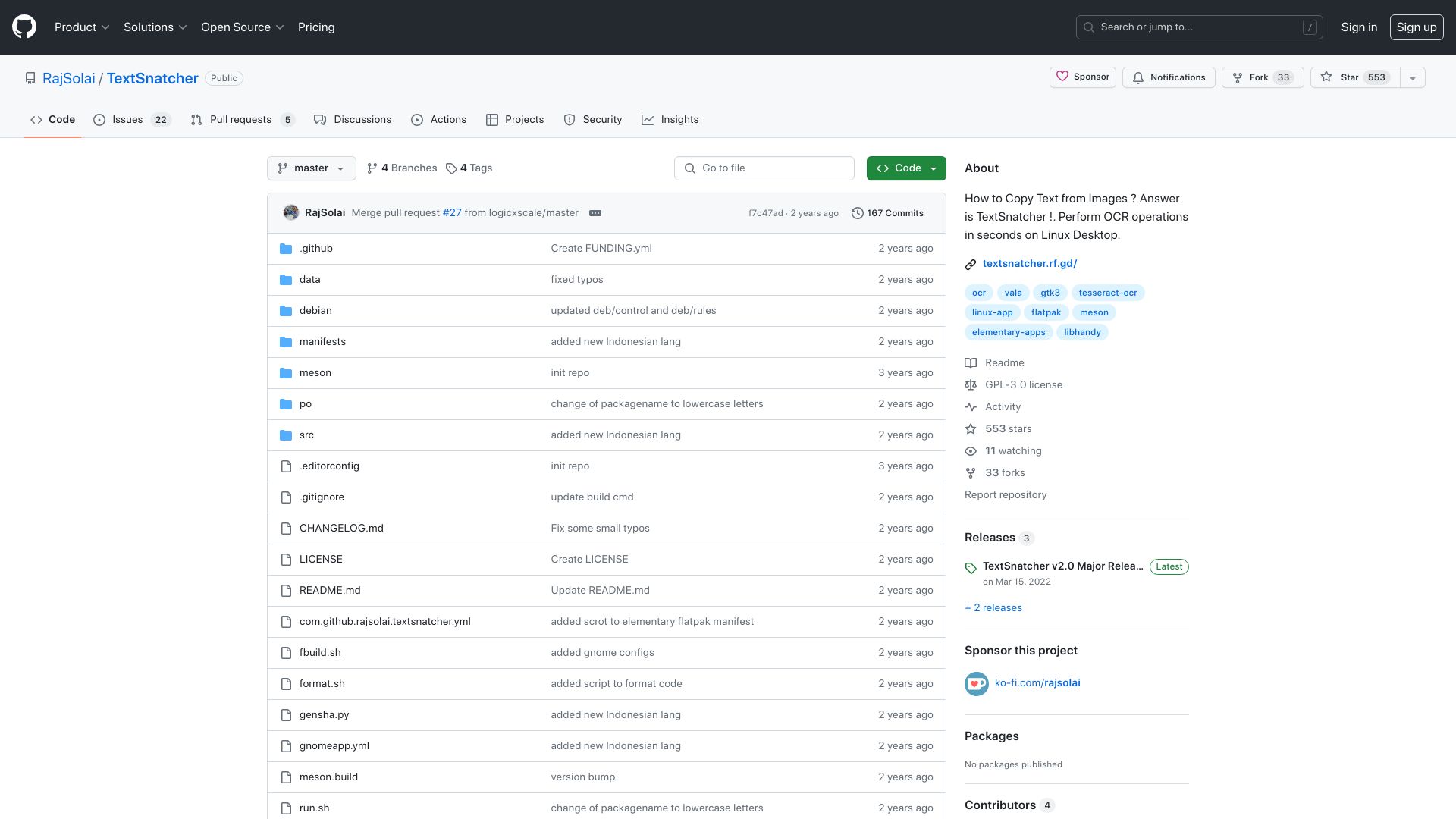Click the .editorconfig file icon
The image size is (1456, 819).
286,466
